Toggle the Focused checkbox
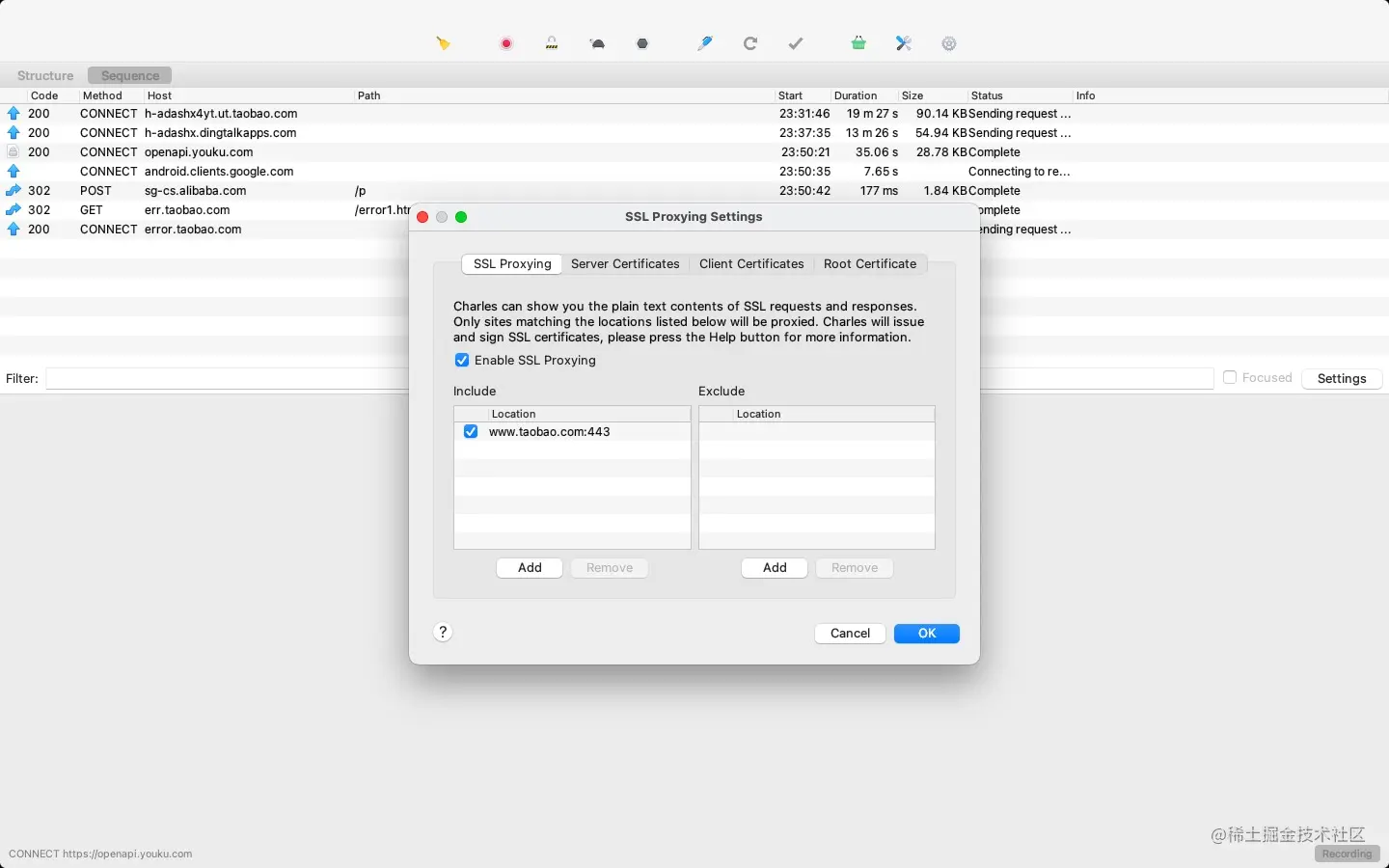Image resolution: width=1389 pixels, height=868 pixels. [x=1230, y=378]
